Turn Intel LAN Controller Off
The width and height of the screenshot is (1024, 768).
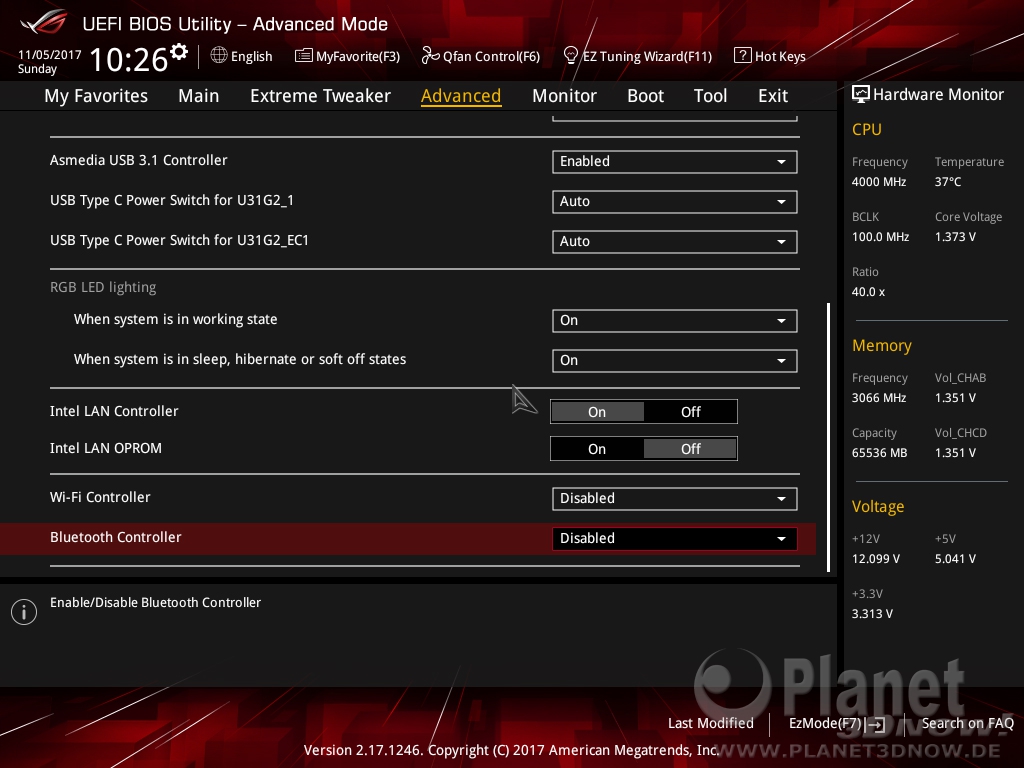pos(690,412)
